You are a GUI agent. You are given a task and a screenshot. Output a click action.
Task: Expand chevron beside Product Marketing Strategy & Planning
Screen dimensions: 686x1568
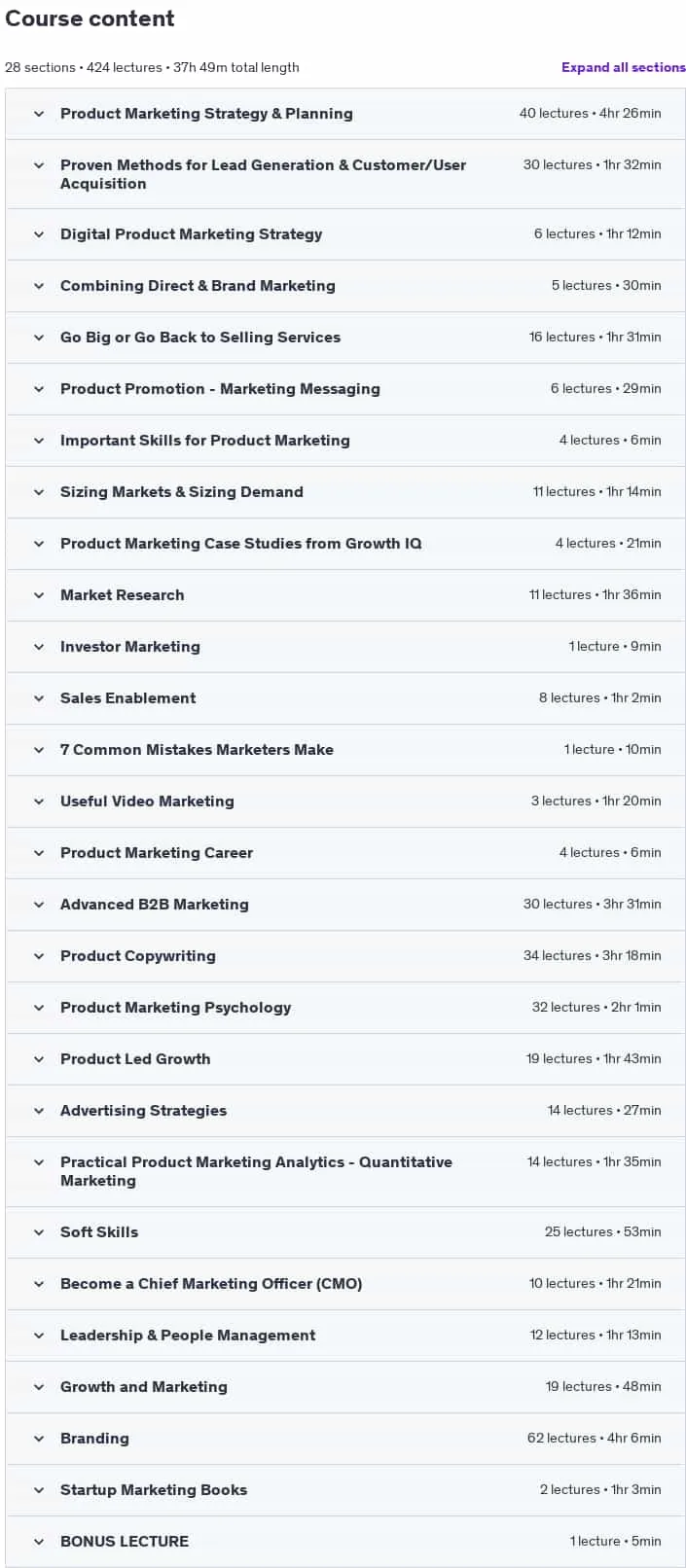pyautogui.click(x=39, y=114)
